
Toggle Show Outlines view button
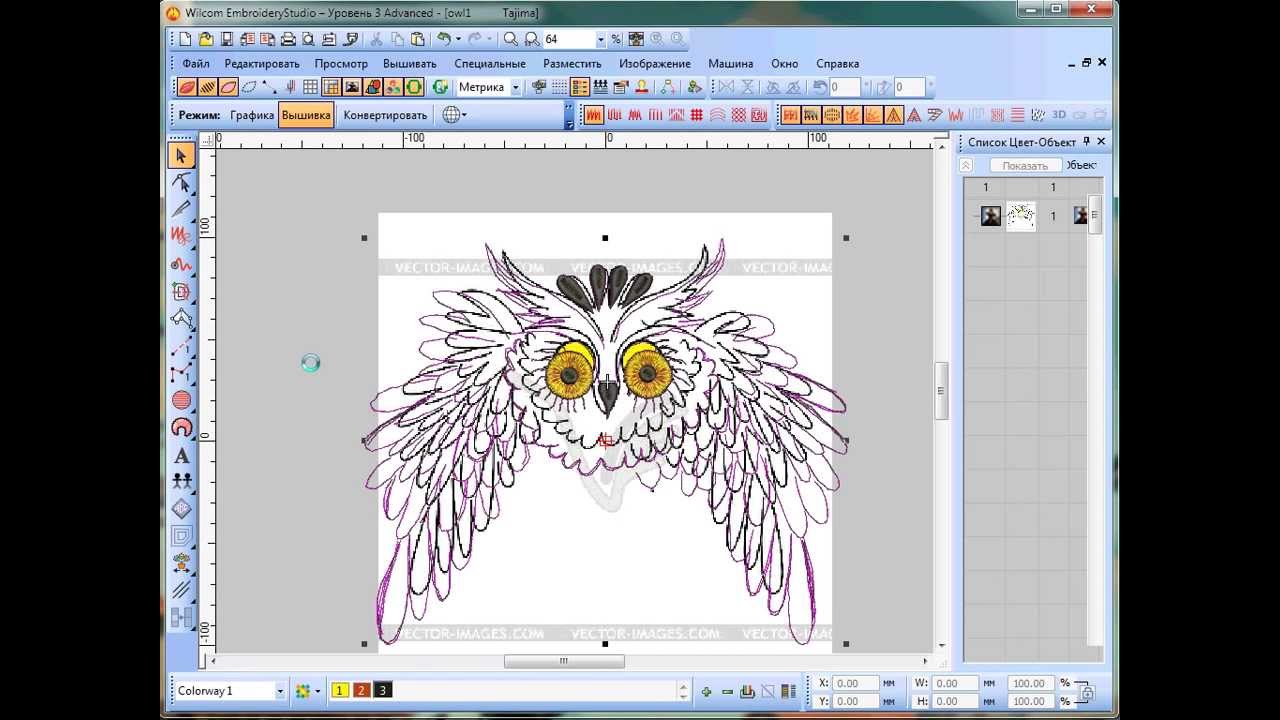click(x=228, y=87)
